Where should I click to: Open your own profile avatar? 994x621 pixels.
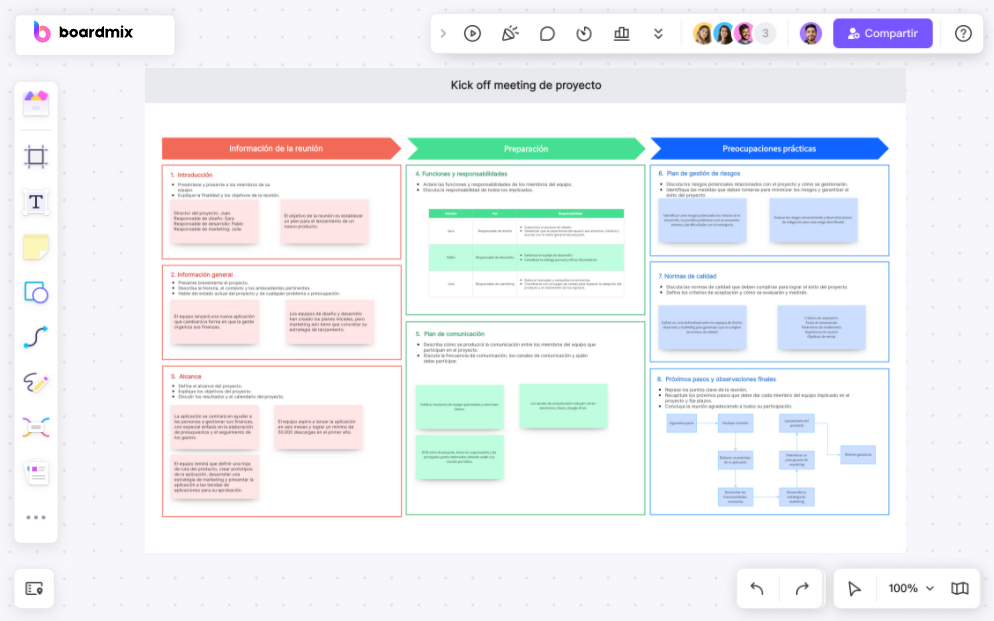810,33
